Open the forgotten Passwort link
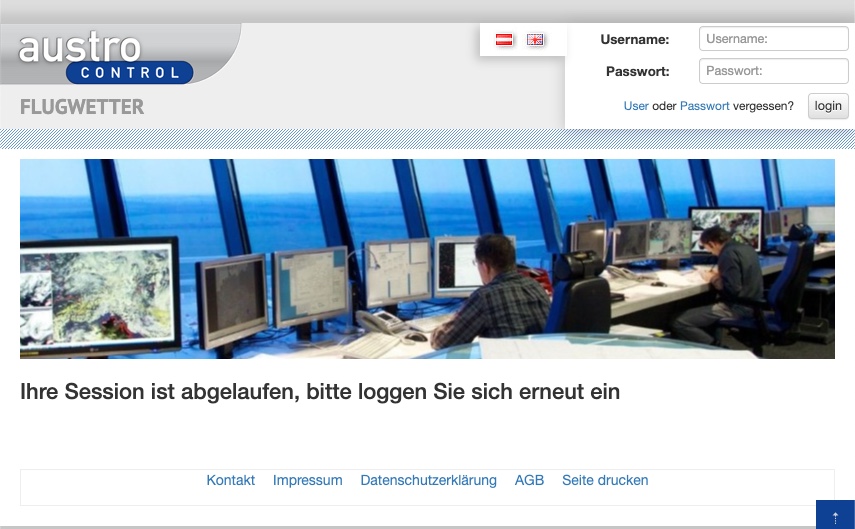This screenshot has width=855, height=529. 704,106
